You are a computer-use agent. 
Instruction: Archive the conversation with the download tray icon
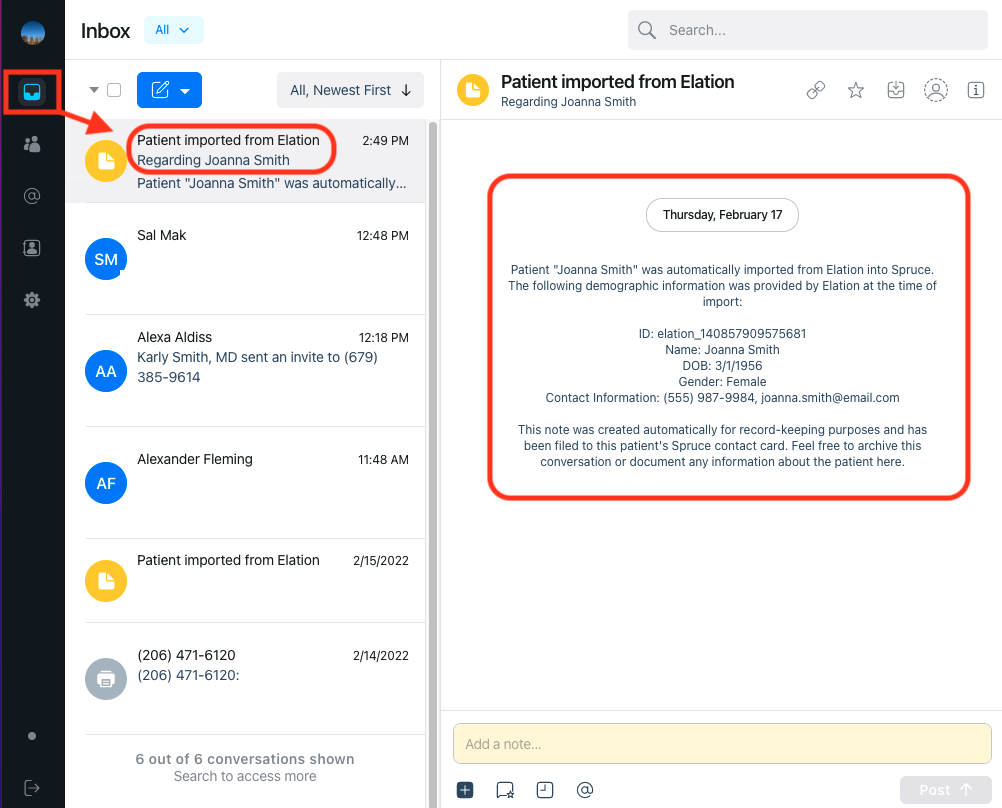[x=896, y=90]
